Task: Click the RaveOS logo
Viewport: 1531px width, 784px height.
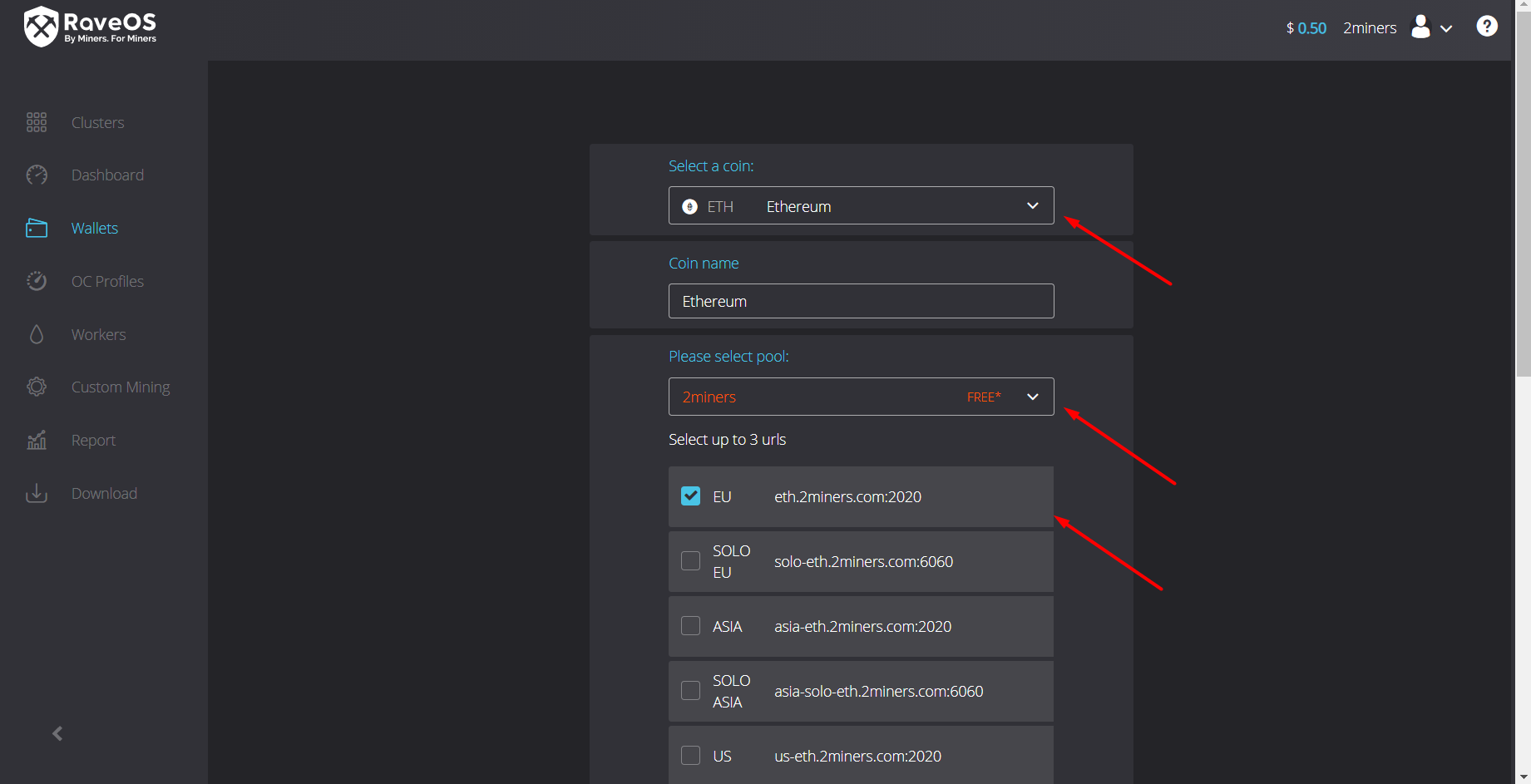Action: [90, 27]
